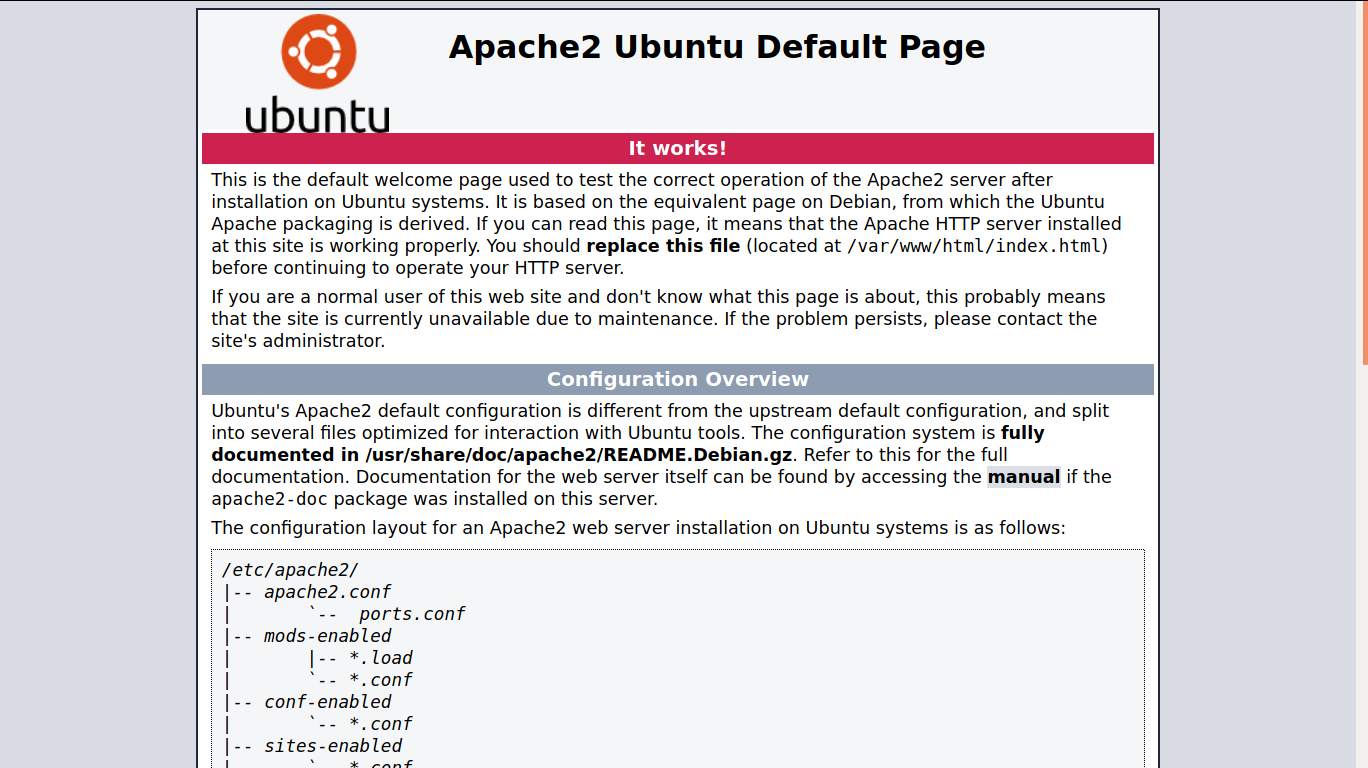Click the "Configuration Overview" section header
The width and height of the screenshot is (1368, 768).
pyautogui.click(x=678, y=379)
